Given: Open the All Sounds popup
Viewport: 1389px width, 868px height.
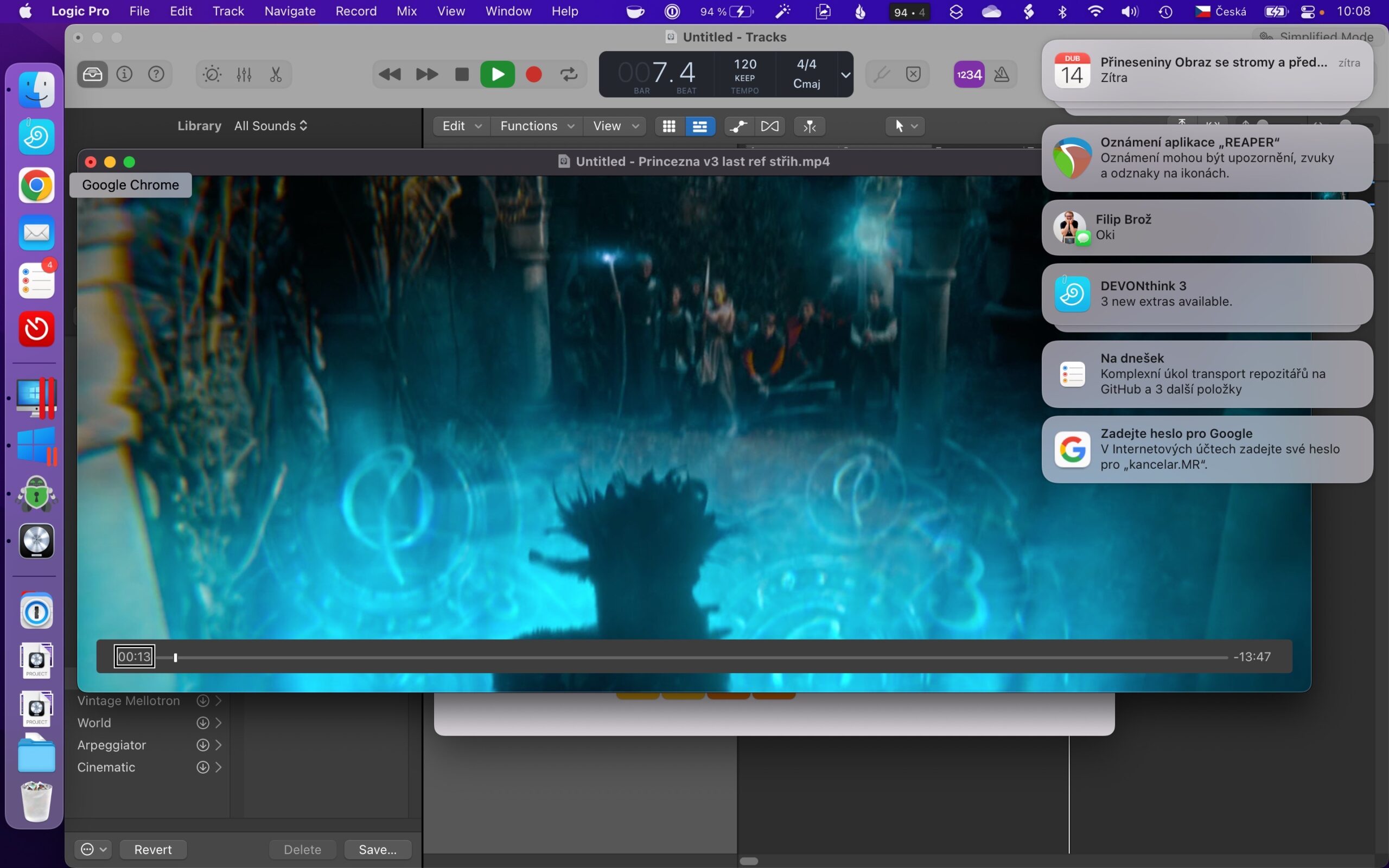Looking at the screenshot, I should (x=270, y=126).
